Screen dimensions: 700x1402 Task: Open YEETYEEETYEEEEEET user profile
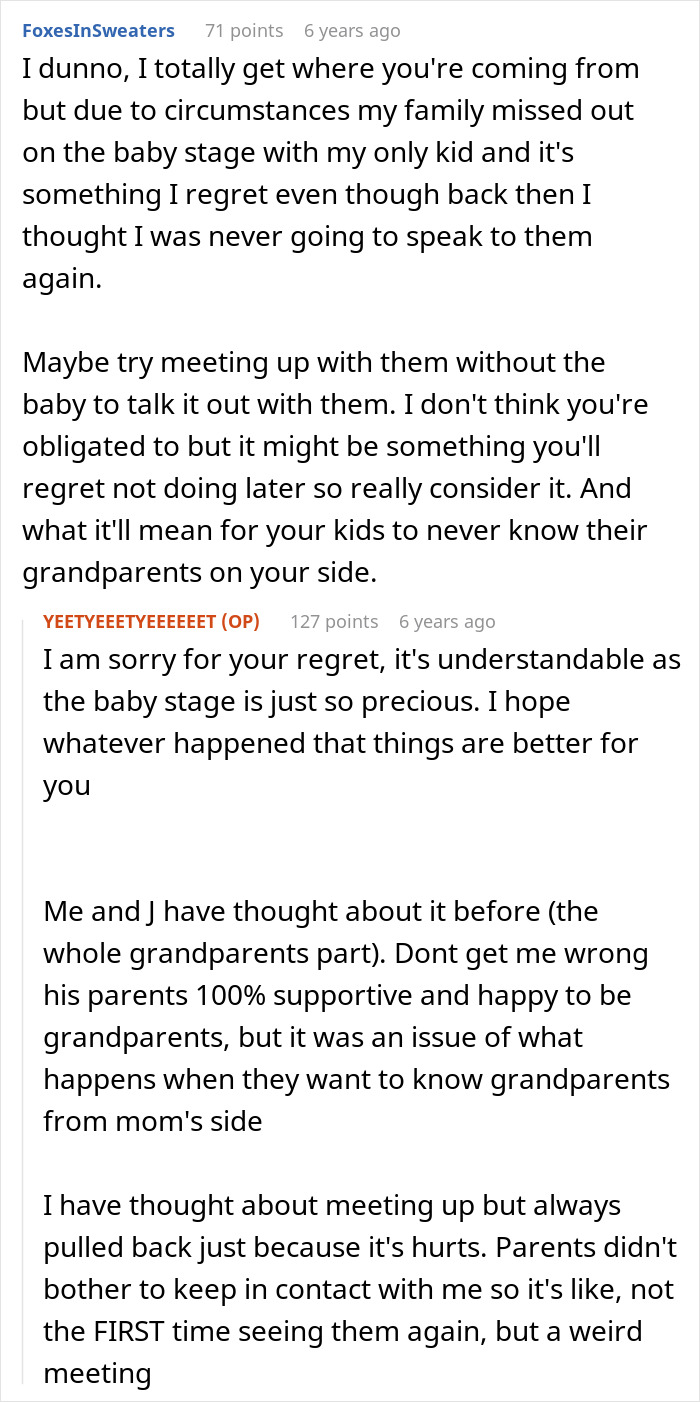(x=129, y=622)
